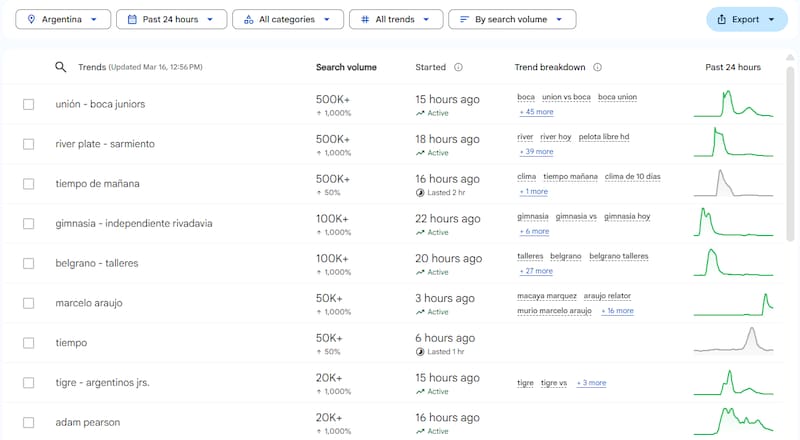The width and height of the screenshot is (800, 440).
Task: Click the Active trend icon in marcelo araujo row
Action: [420, 312]
